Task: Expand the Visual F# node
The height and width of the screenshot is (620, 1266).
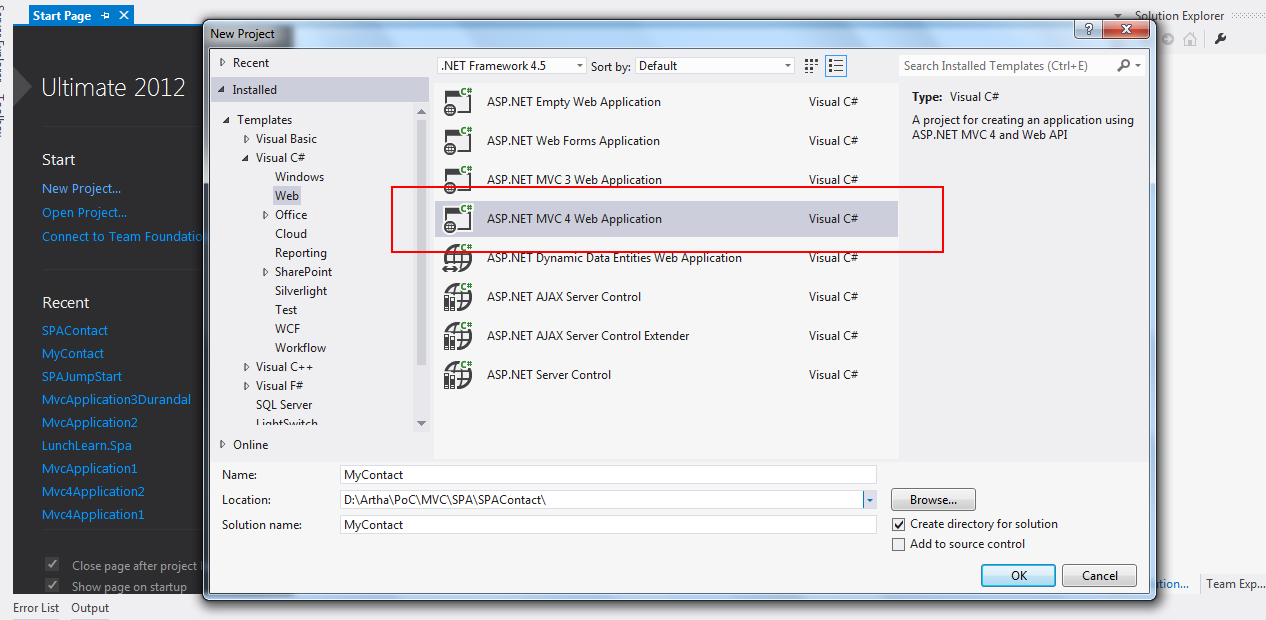Action: tap(247, 386)
